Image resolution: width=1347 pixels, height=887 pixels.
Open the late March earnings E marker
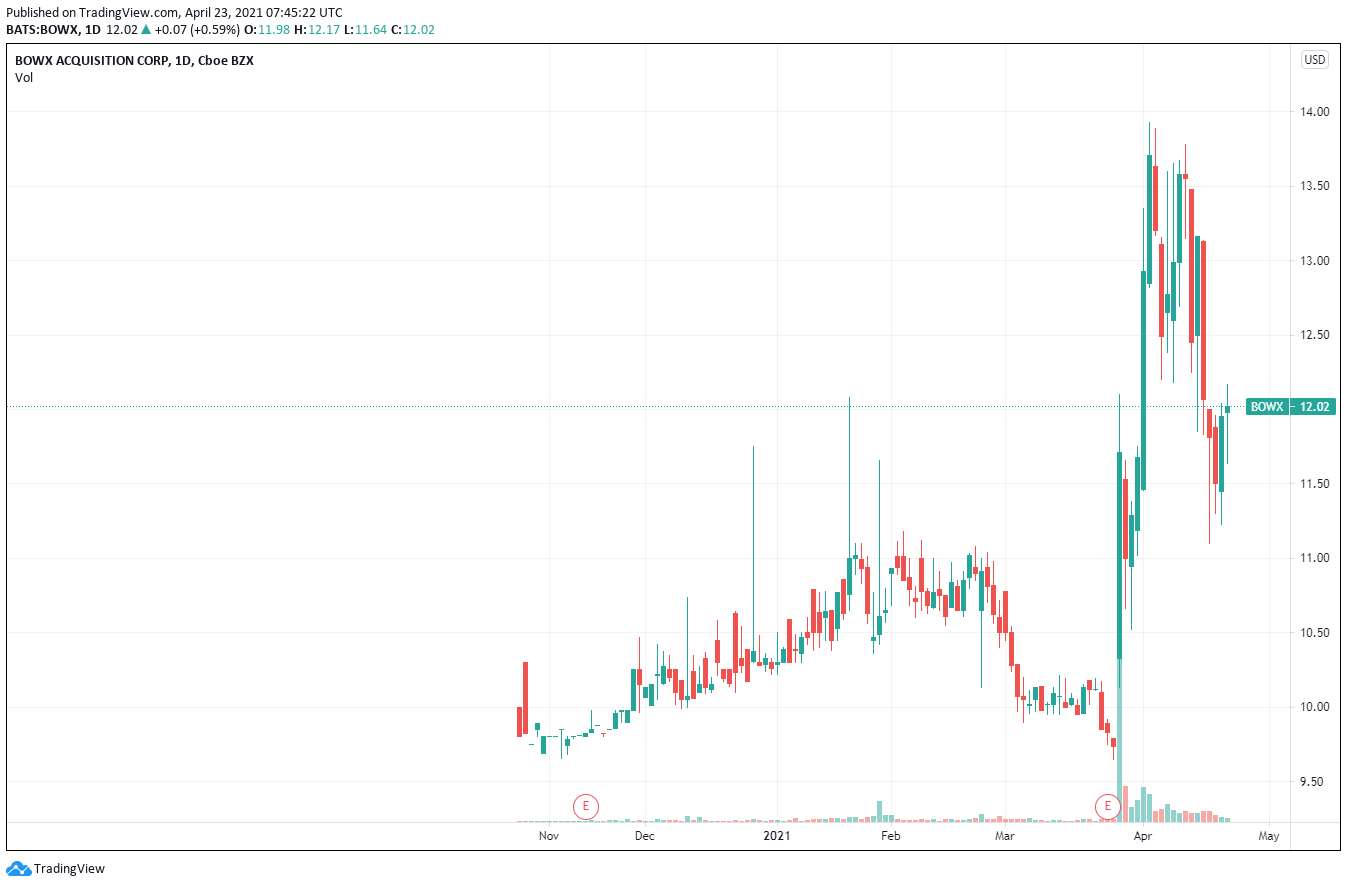[x=1107, y=806]
